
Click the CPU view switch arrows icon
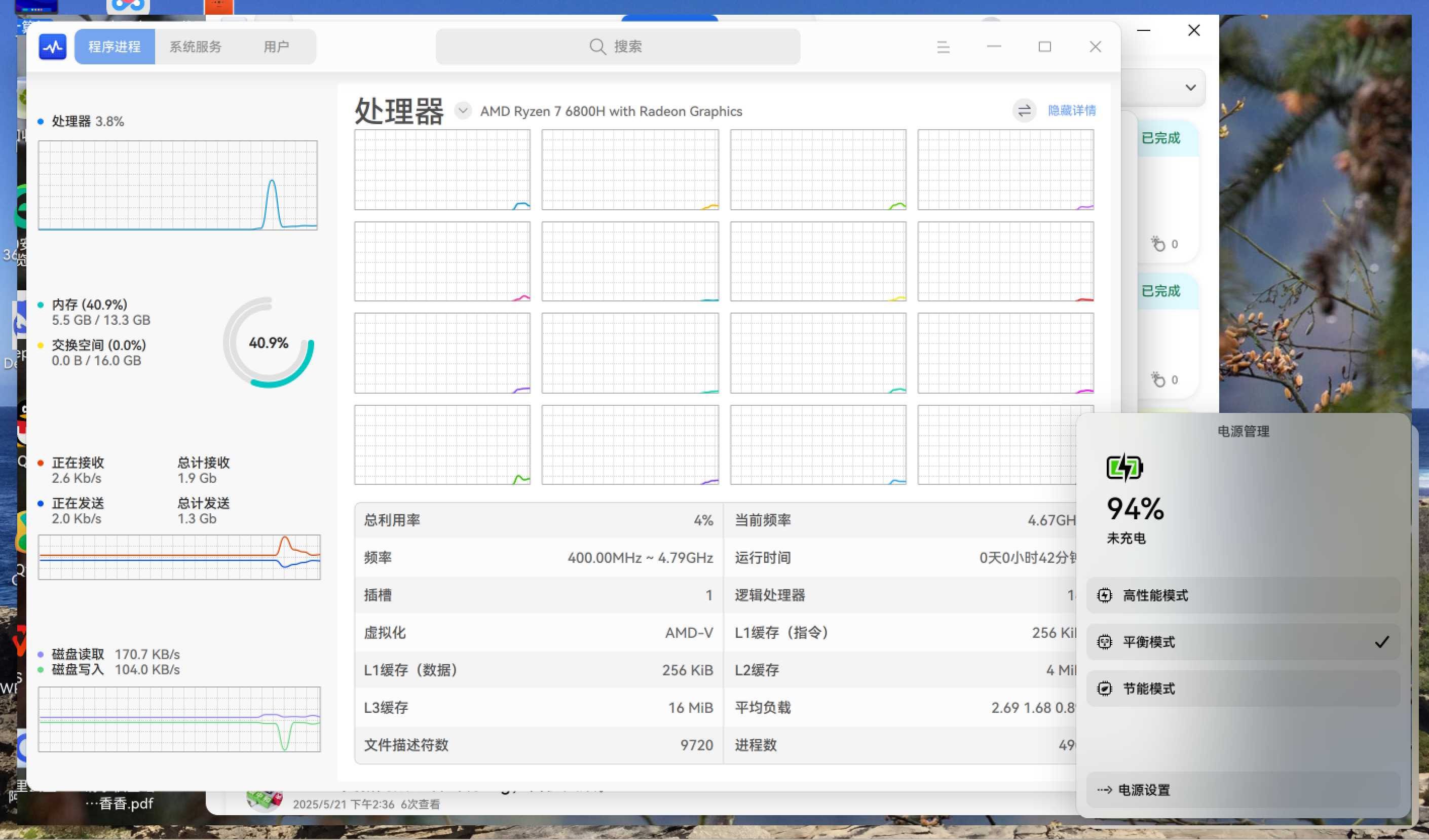pos(1024,110)
